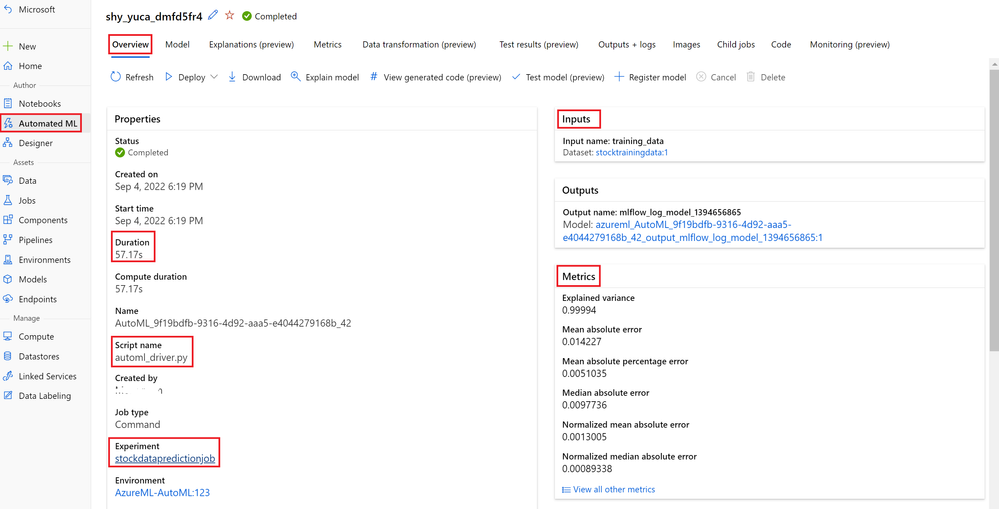Open the Monitoring (preview) tab
This screenshot has width=999, height=509.
(x=850, y=45)
